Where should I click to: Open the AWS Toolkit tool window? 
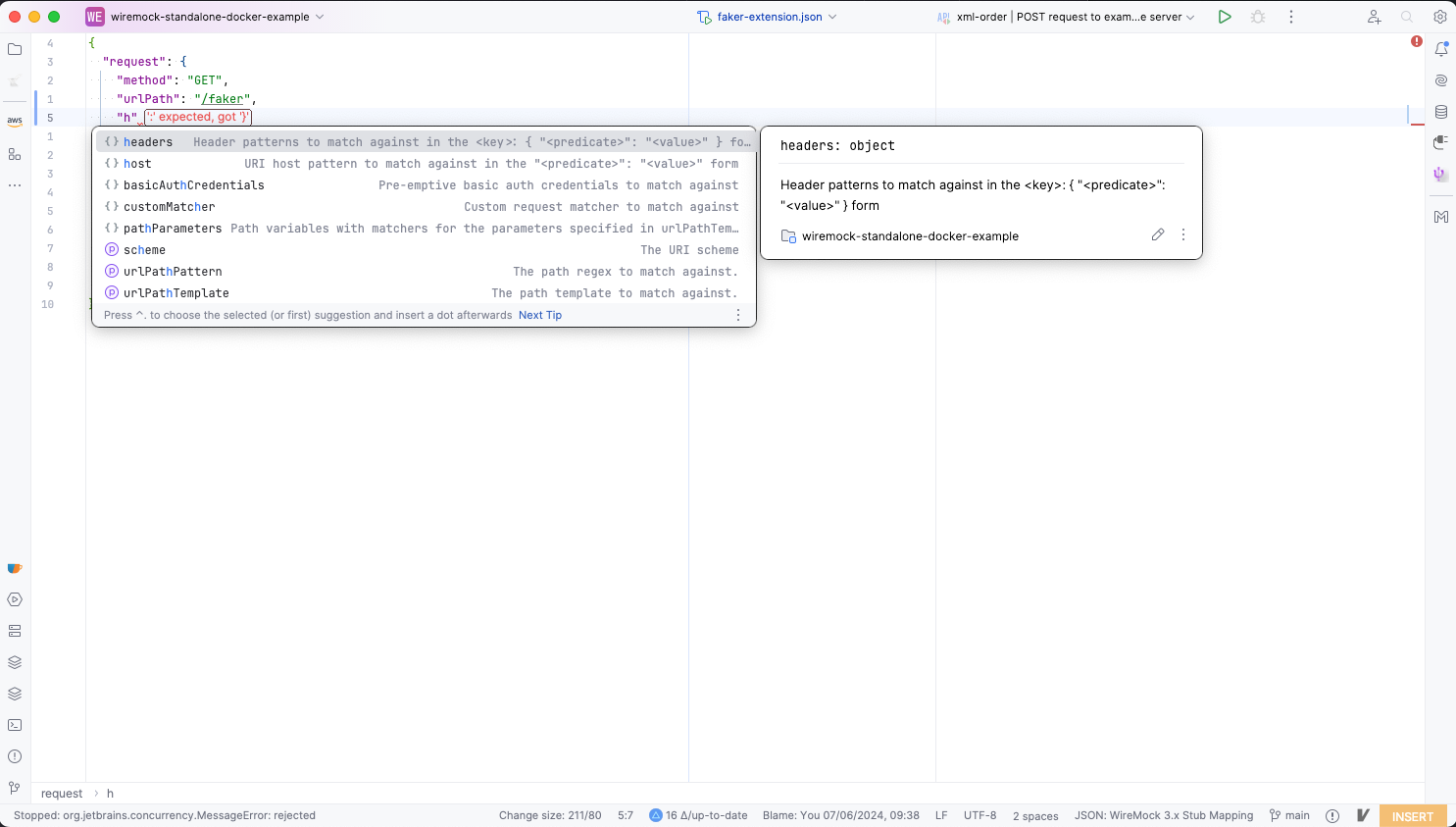pyautogui.click(x=15, y=122)
